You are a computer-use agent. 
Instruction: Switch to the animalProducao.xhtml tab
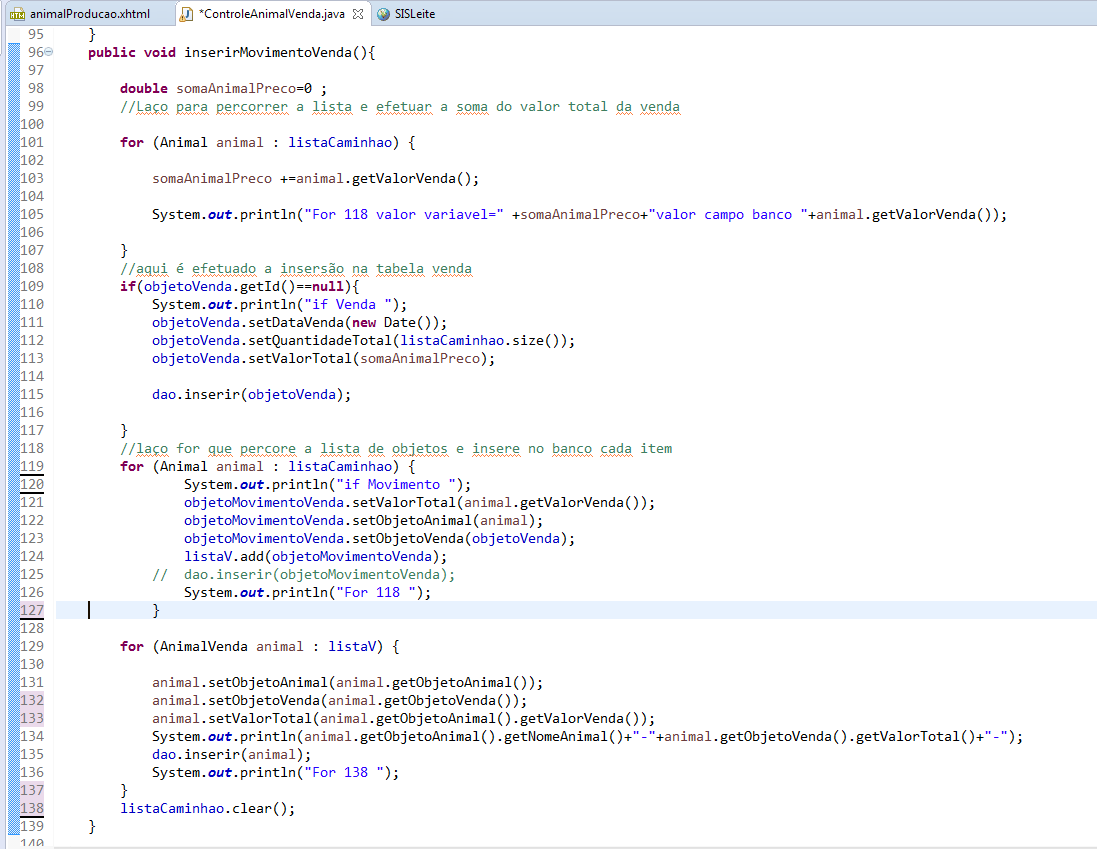(90, 14)
